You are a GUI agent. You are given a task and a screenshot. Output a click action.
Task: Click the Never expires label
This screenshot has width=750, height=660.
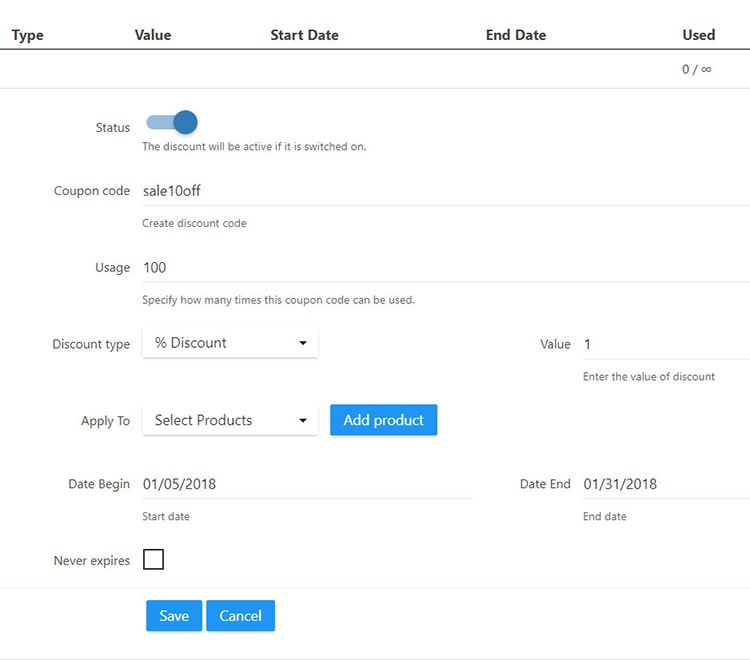tap(92, 561)
